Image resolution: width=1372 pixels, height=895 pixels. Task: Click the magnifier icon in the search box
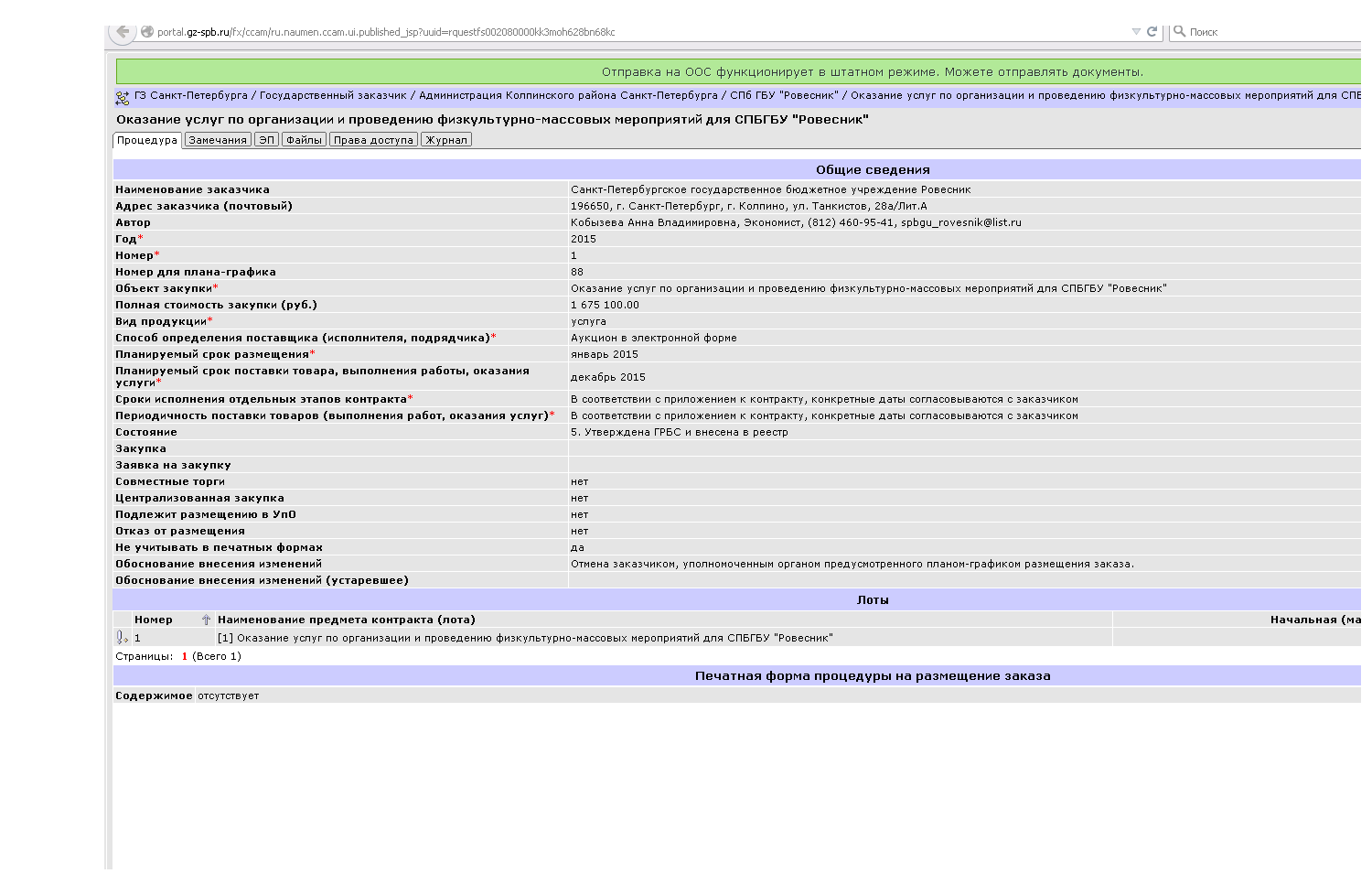[1180, 31]
